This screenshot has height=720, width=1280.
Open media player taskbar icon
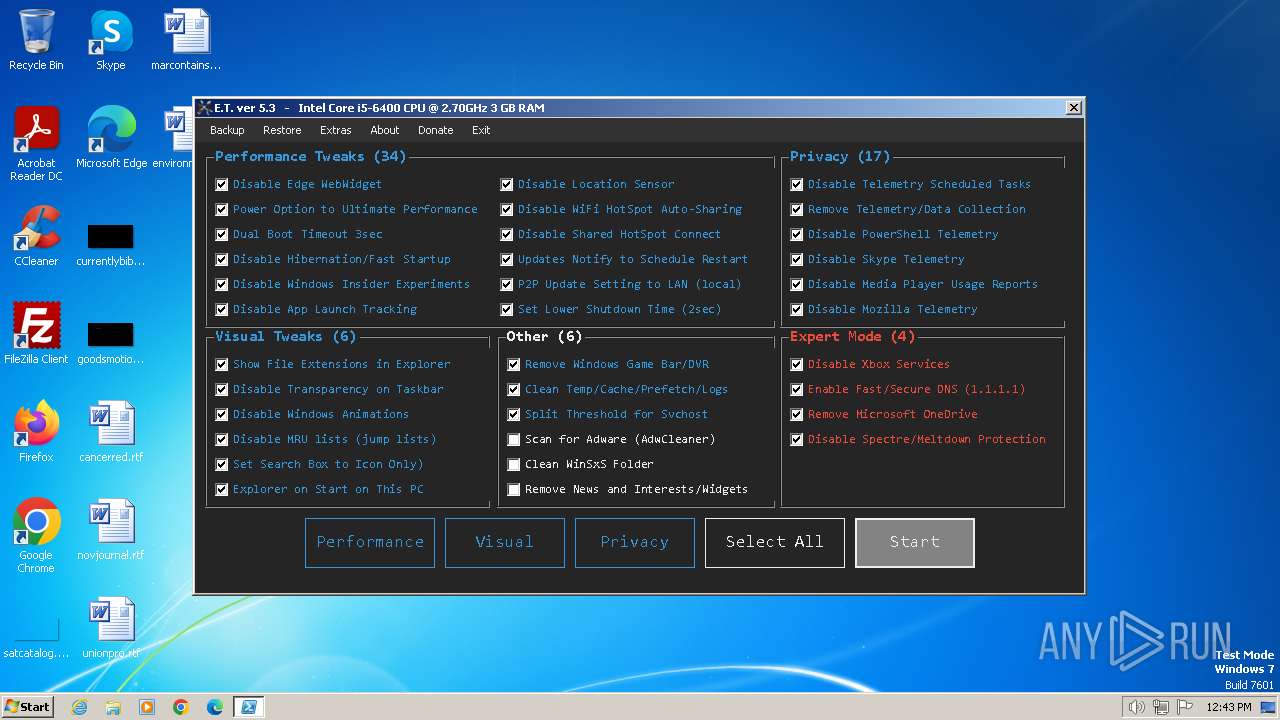[x=147, y=707]
